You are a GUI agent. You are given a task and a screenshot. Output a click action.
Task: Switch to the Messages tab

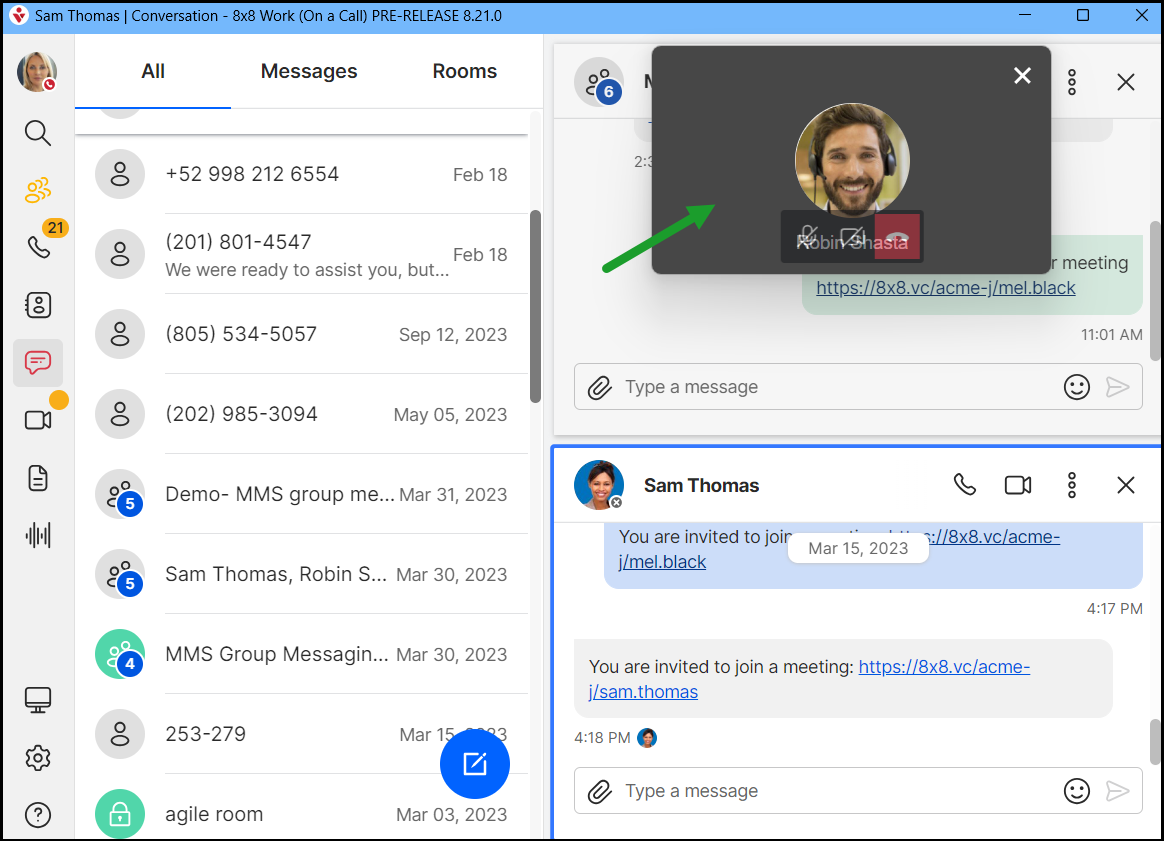click(309, 71)
